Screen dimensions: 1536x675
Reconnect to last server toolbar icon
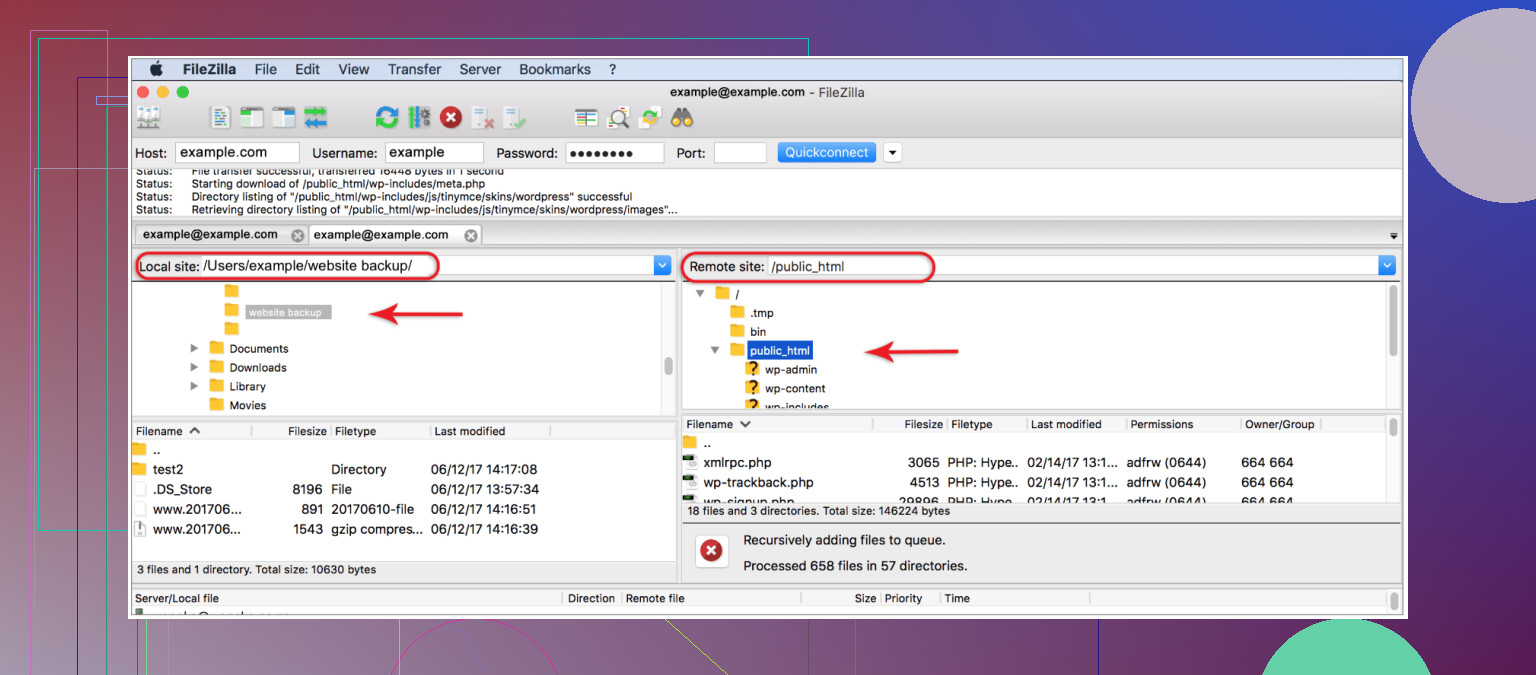pos(515,117)
